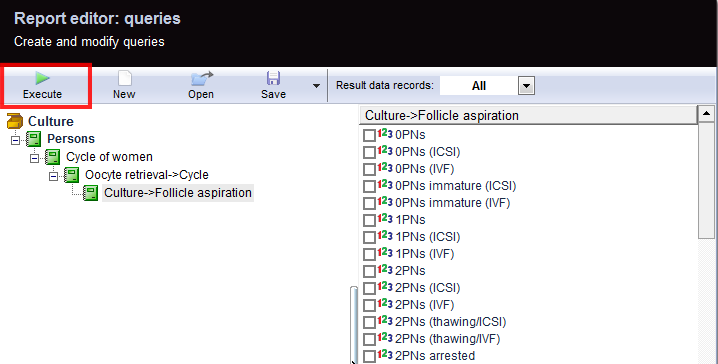Viewport: 718px width, 364px height.
Task: Click 123 icon beside 2PNs arrested
Action: coord(385,354)
